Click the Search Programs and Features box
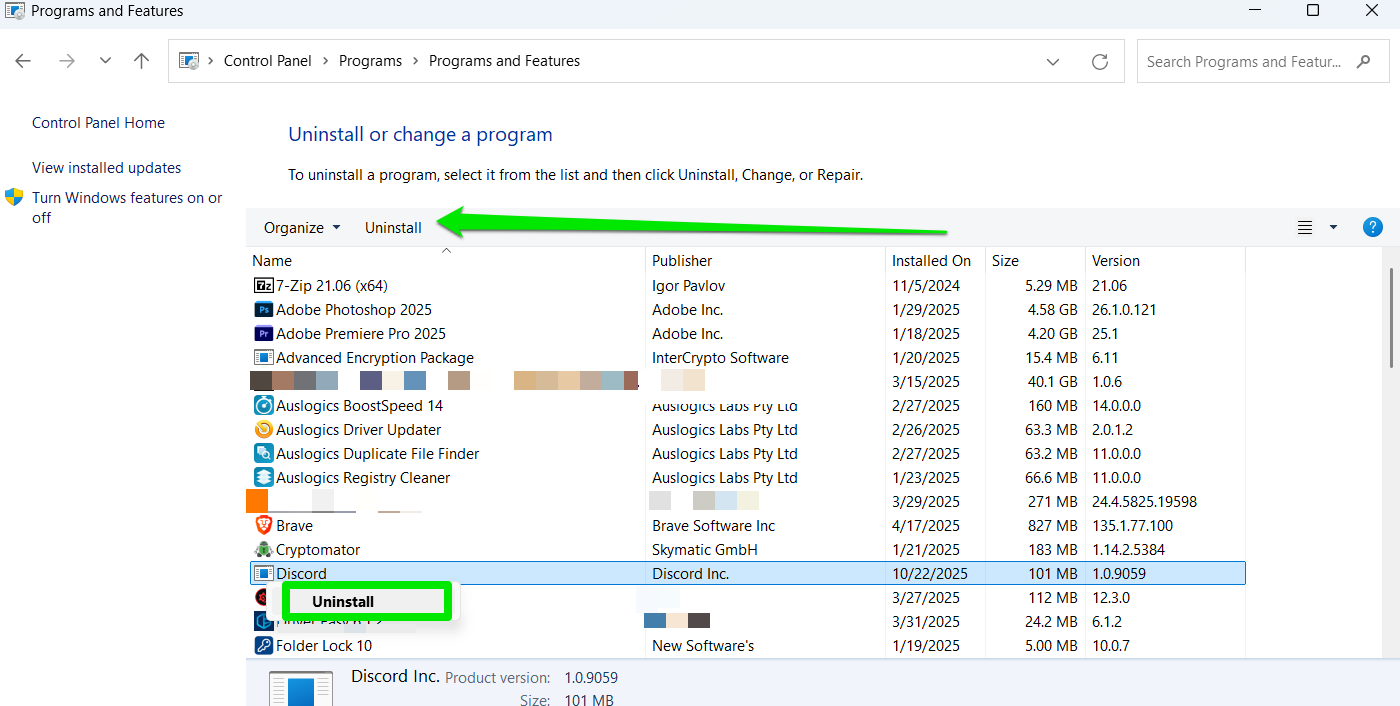The width and height of the screenshot is (1400, 706). point(1245,62)
